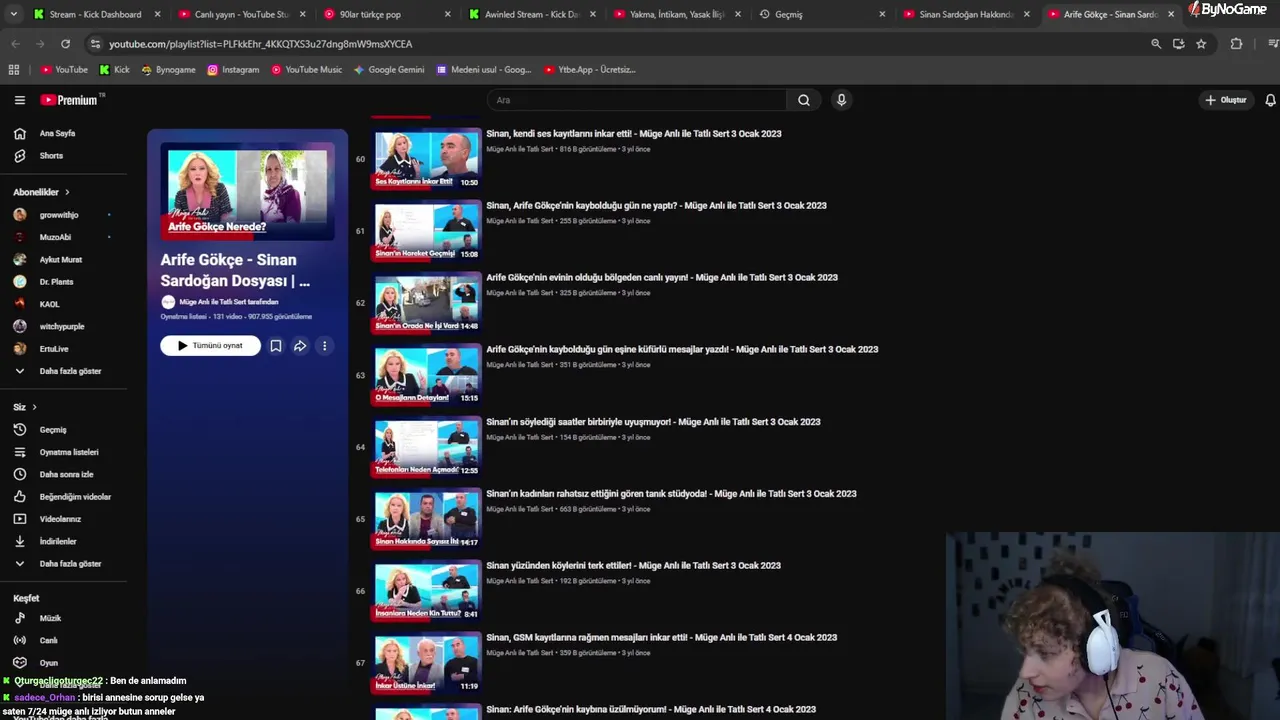
Task: Open playlist three-dot more menu
Action: 324,346
